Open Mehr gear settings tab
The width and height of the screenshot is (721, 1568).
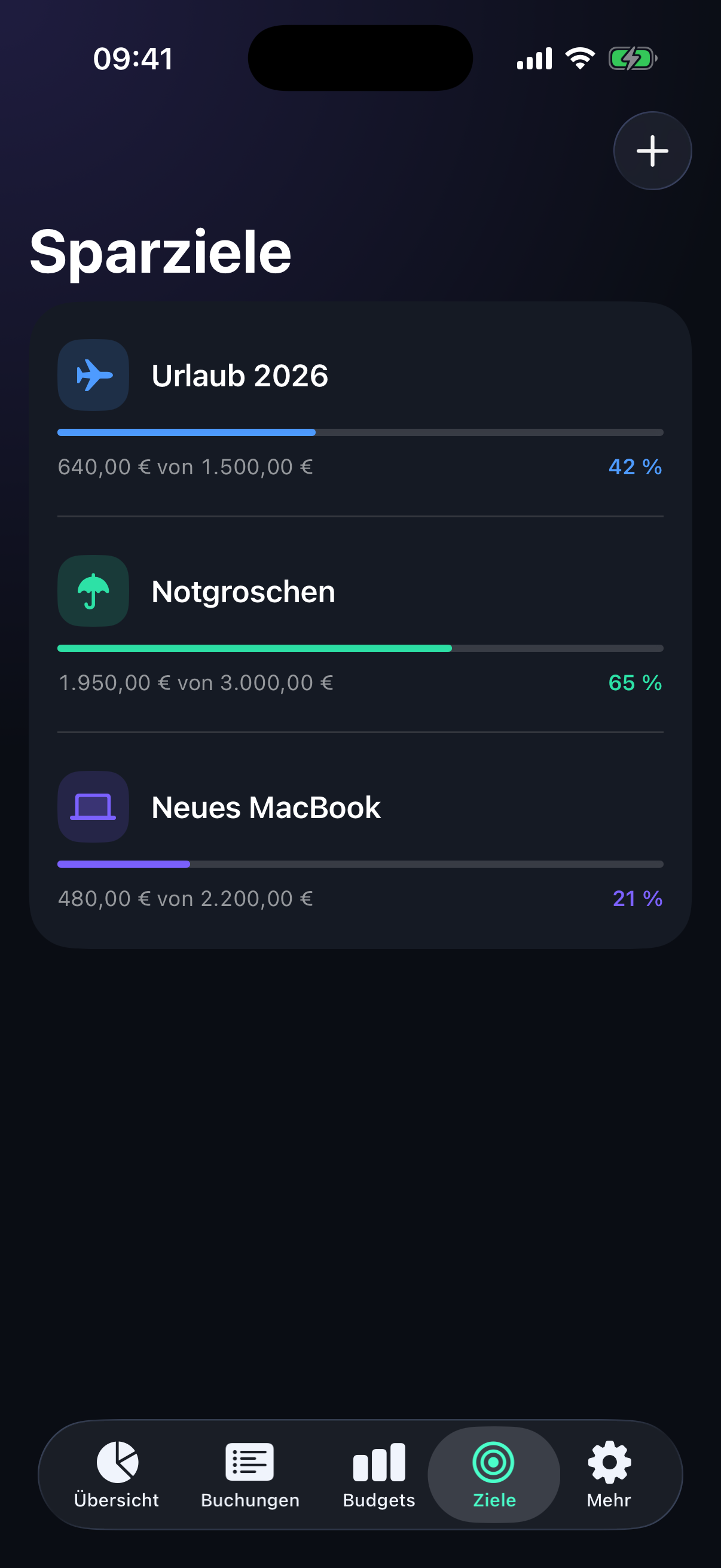609,1475
